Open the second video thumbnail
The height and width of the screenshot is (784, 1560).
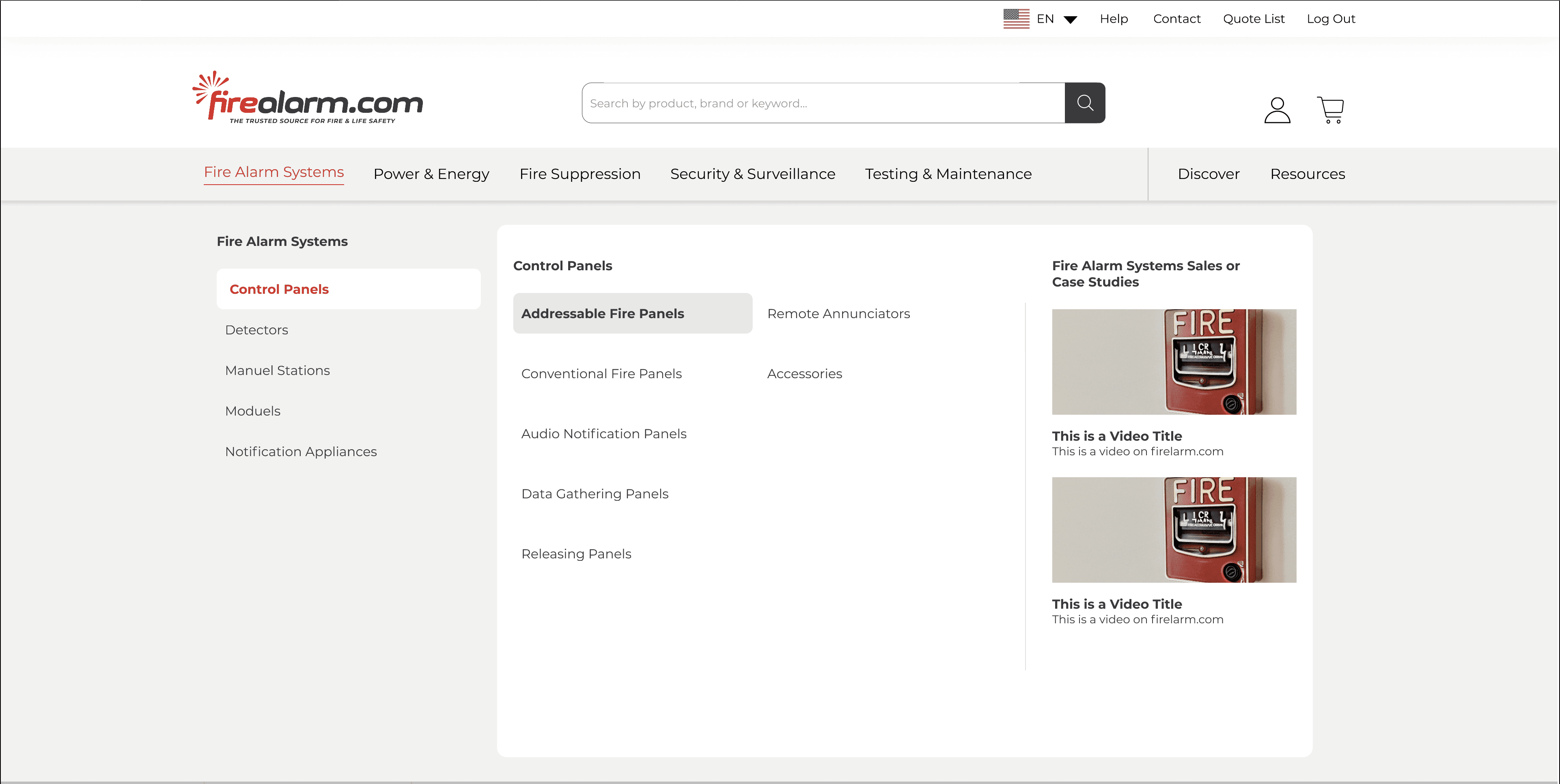click(1173, 530)
